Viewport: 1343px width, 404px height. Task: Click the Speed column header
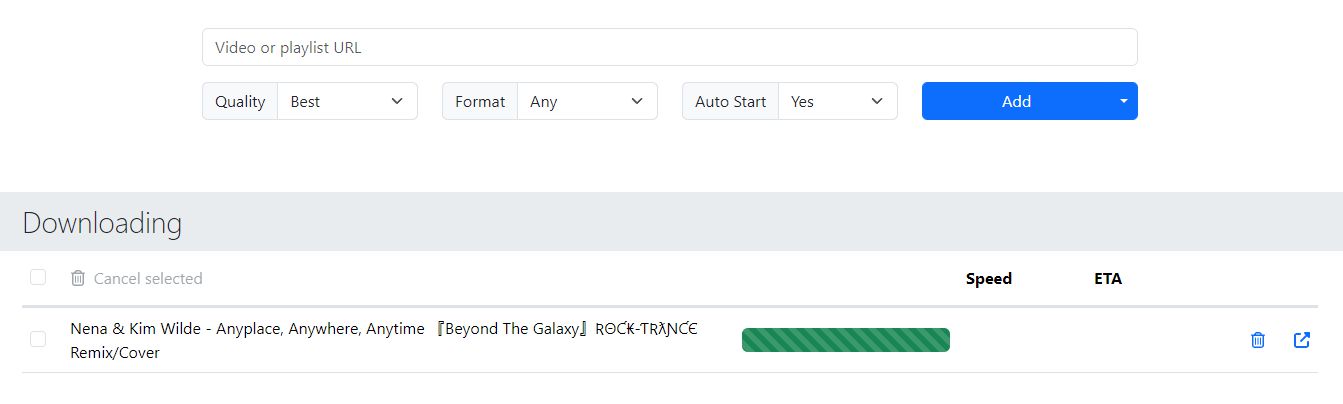click(x=988, y=279)
